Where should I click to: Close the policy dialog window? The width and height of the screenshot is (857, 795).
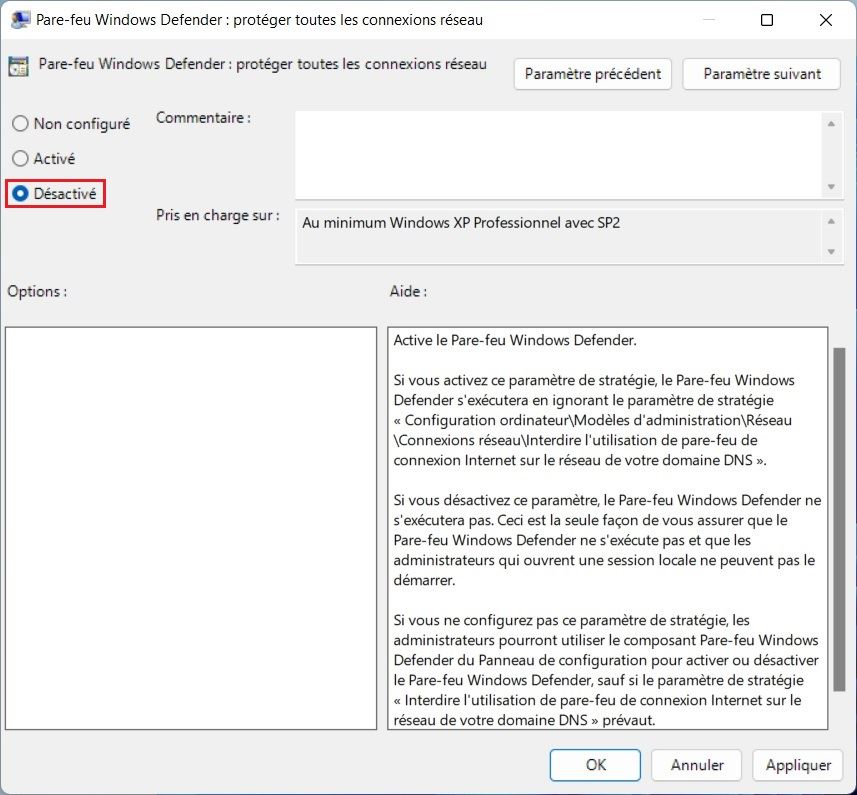(825, 20)
